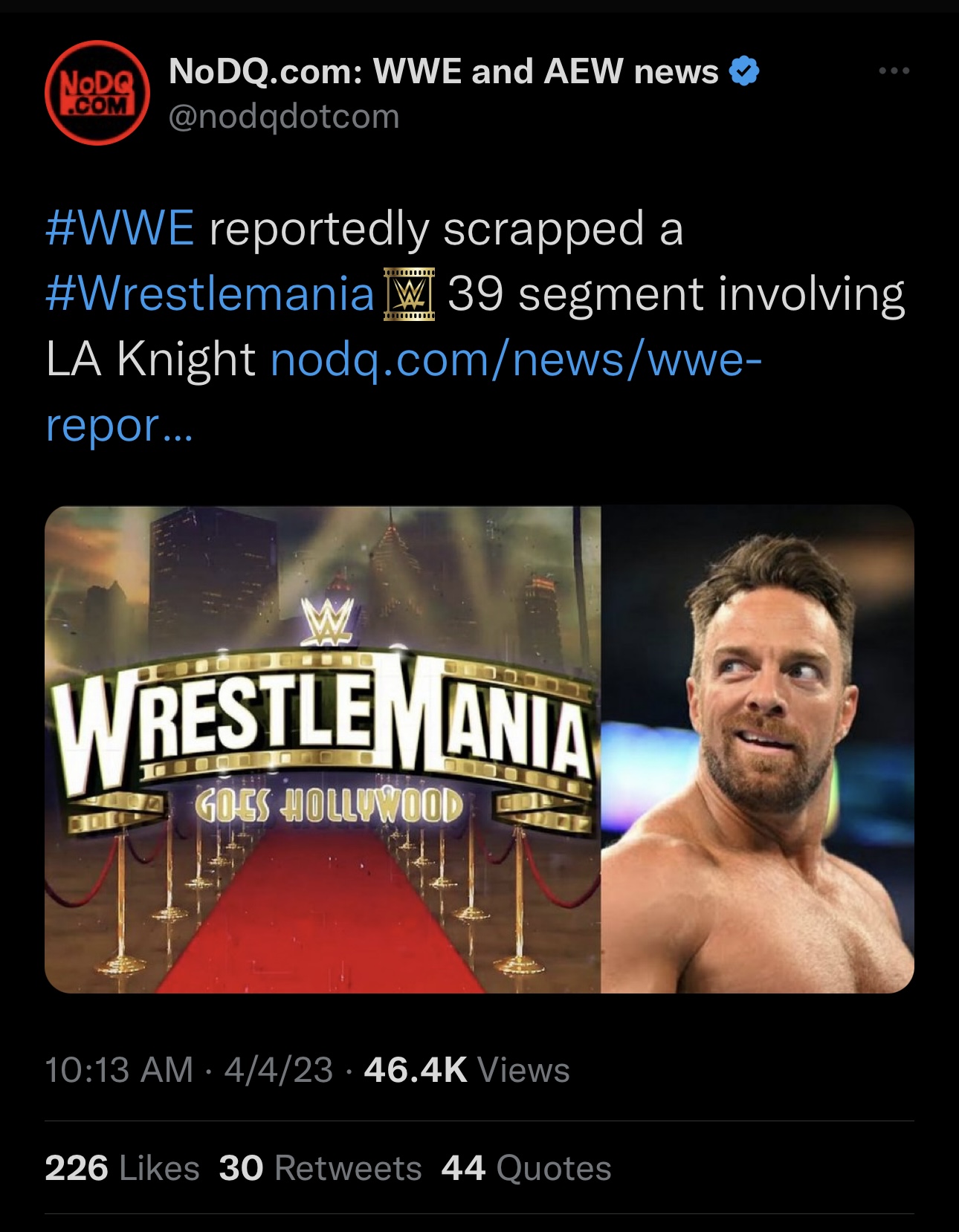The width and height of the screenshot is (959, 1232).
Task: Click the 'reportedly scrapped a' tweet text
Action: [x=446, y=228]
